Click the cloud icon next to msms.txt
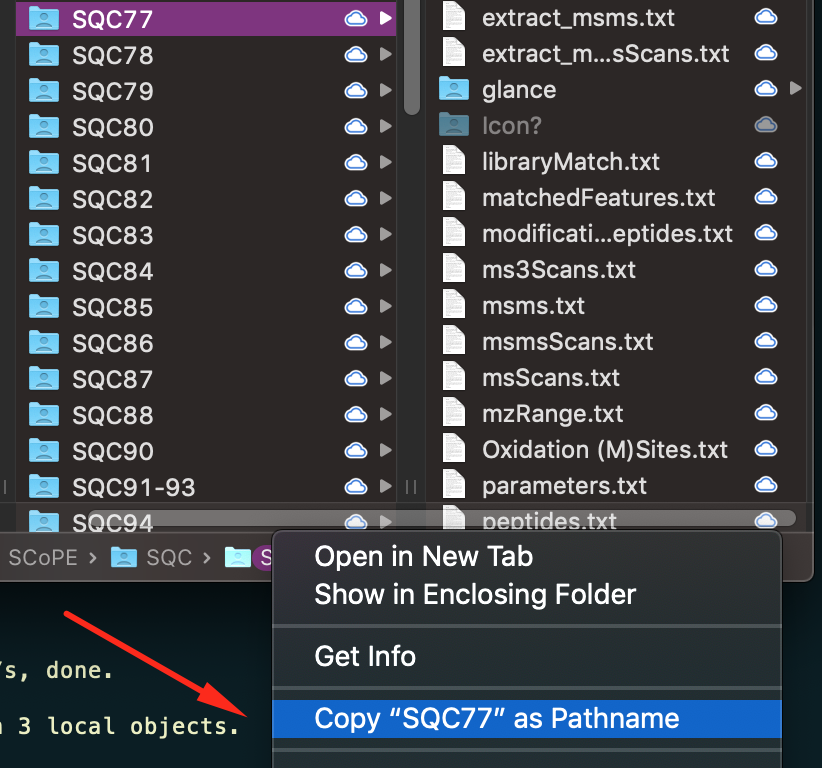Image resolution: width=822 pixels, height=768 pixels. (x=765, y=305)
